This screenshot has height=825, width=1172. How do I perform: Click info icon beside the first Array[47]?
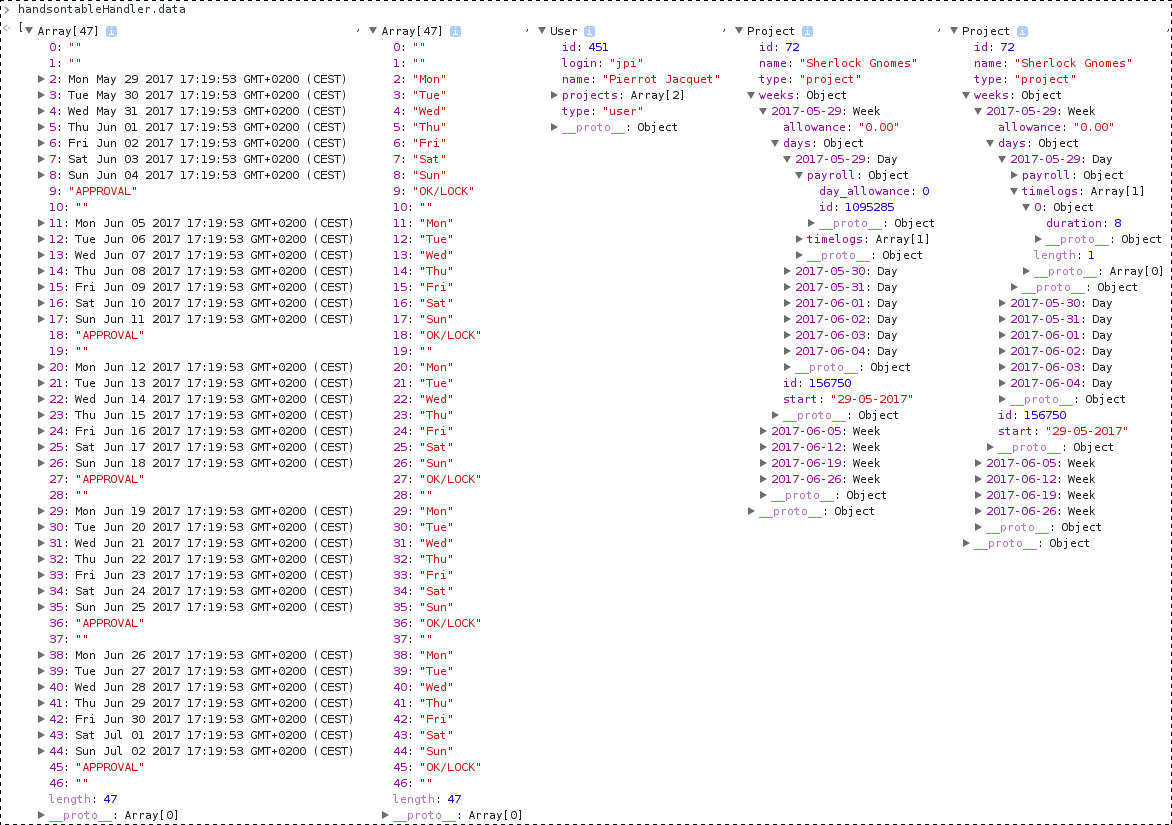pyautogui.click(x=110, y=31)
